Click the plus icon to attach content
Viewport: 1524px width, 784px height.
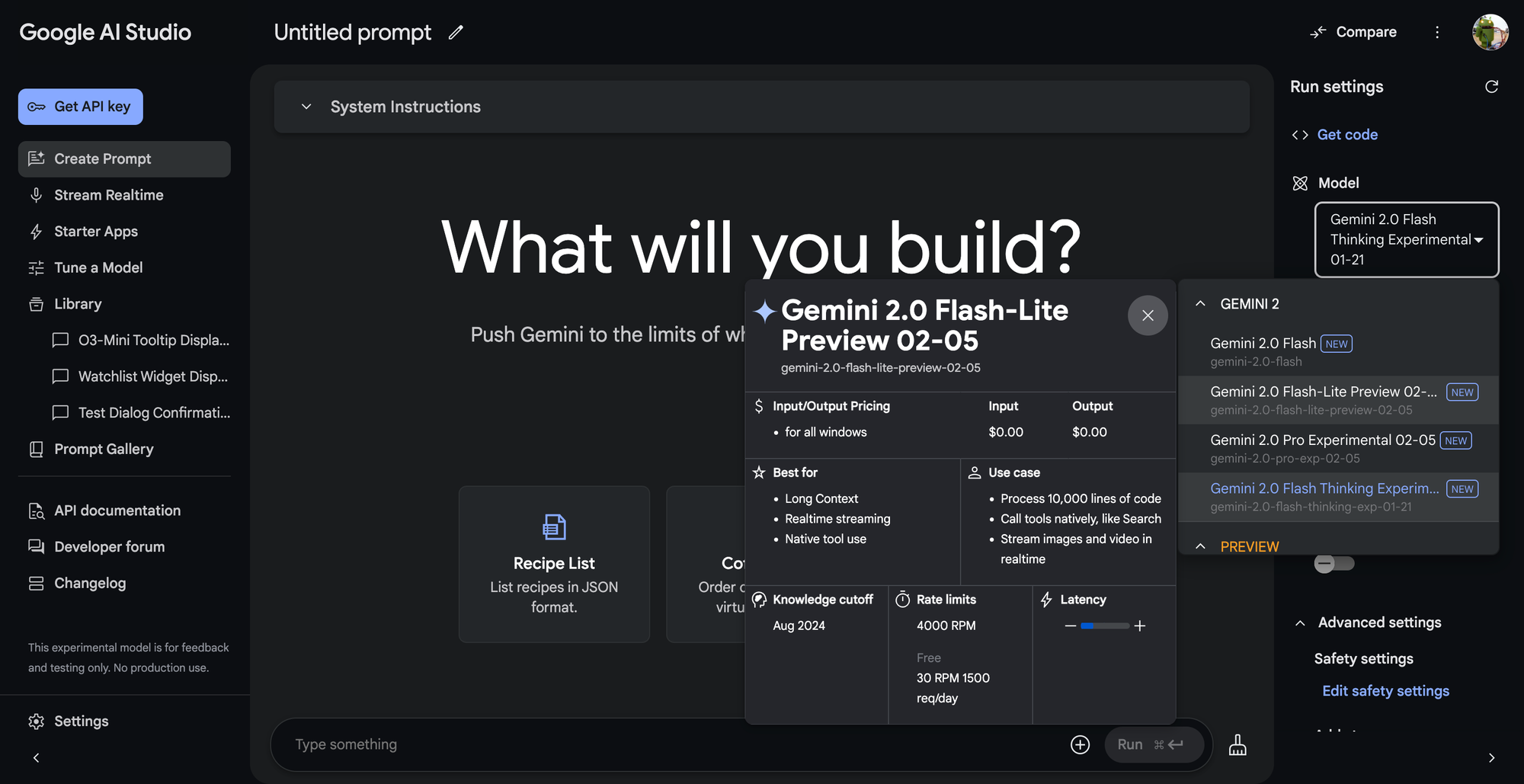pyautogui.click(x=1080, y=744)
